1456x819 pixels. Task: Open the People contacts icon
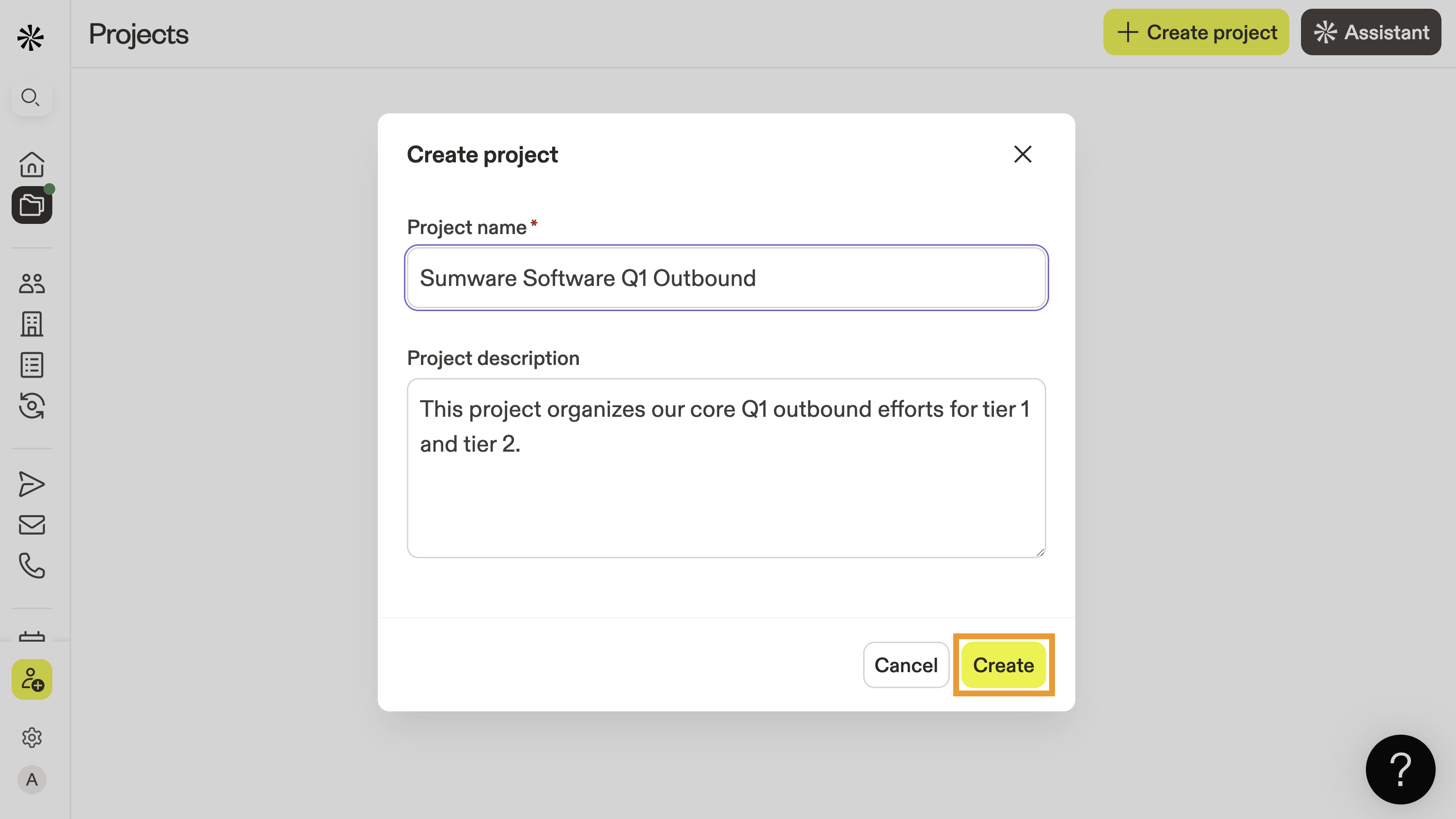[31, 283]
